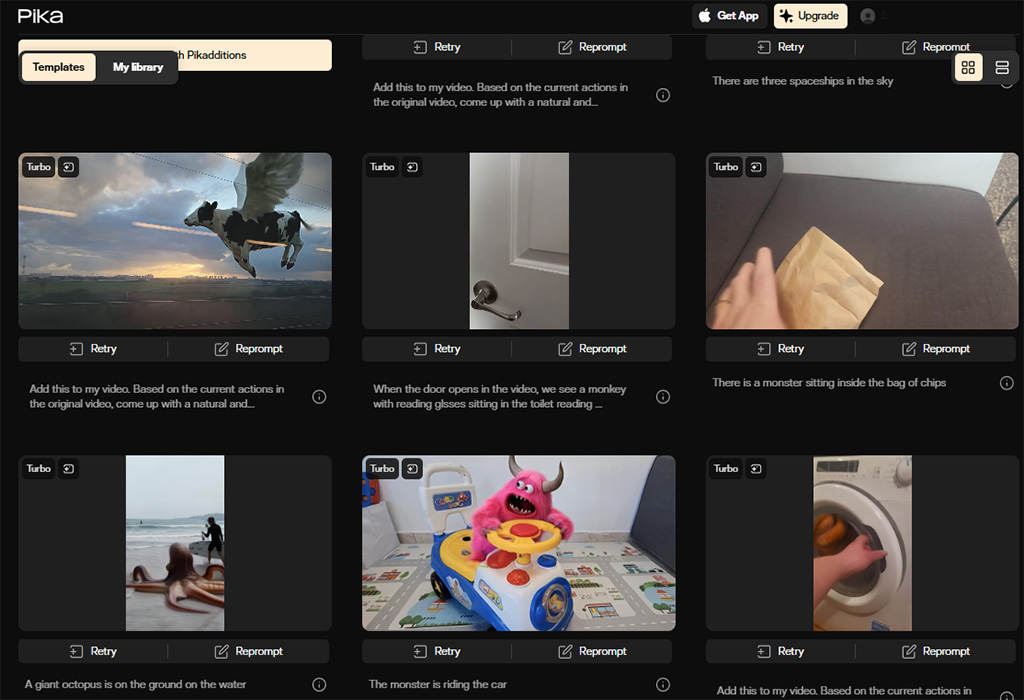Click the Get App button

click(x=729, y=16)
